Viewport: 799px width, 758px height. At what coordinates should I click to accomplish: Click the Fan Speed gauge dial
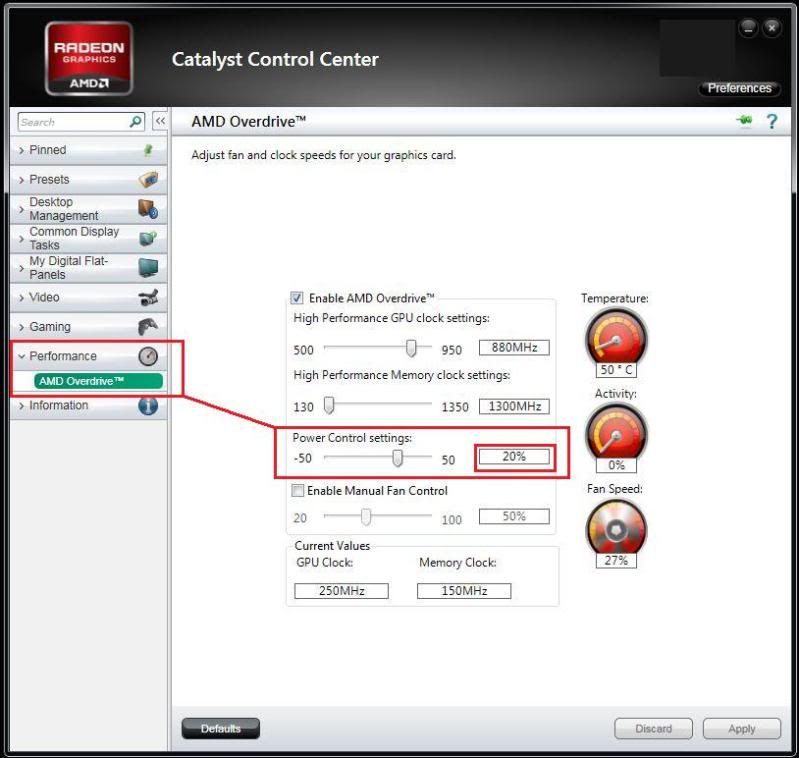616,529
